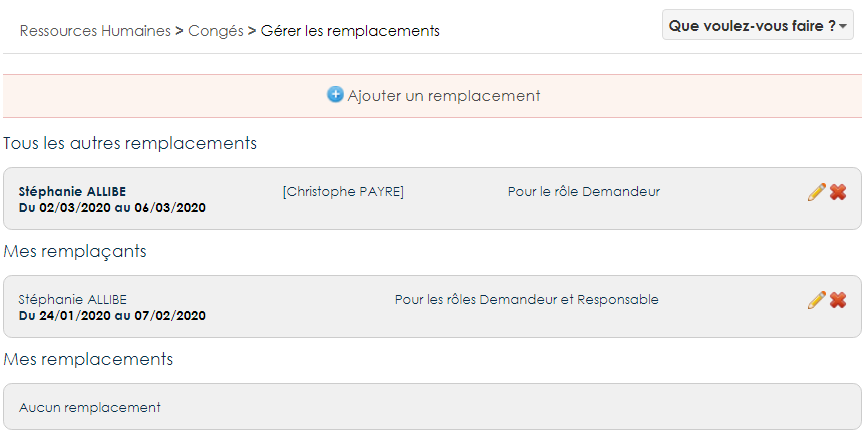Click the "Ajouter un remplacement" link text
This screenshot has width=865, height=440.
[444, 96]
